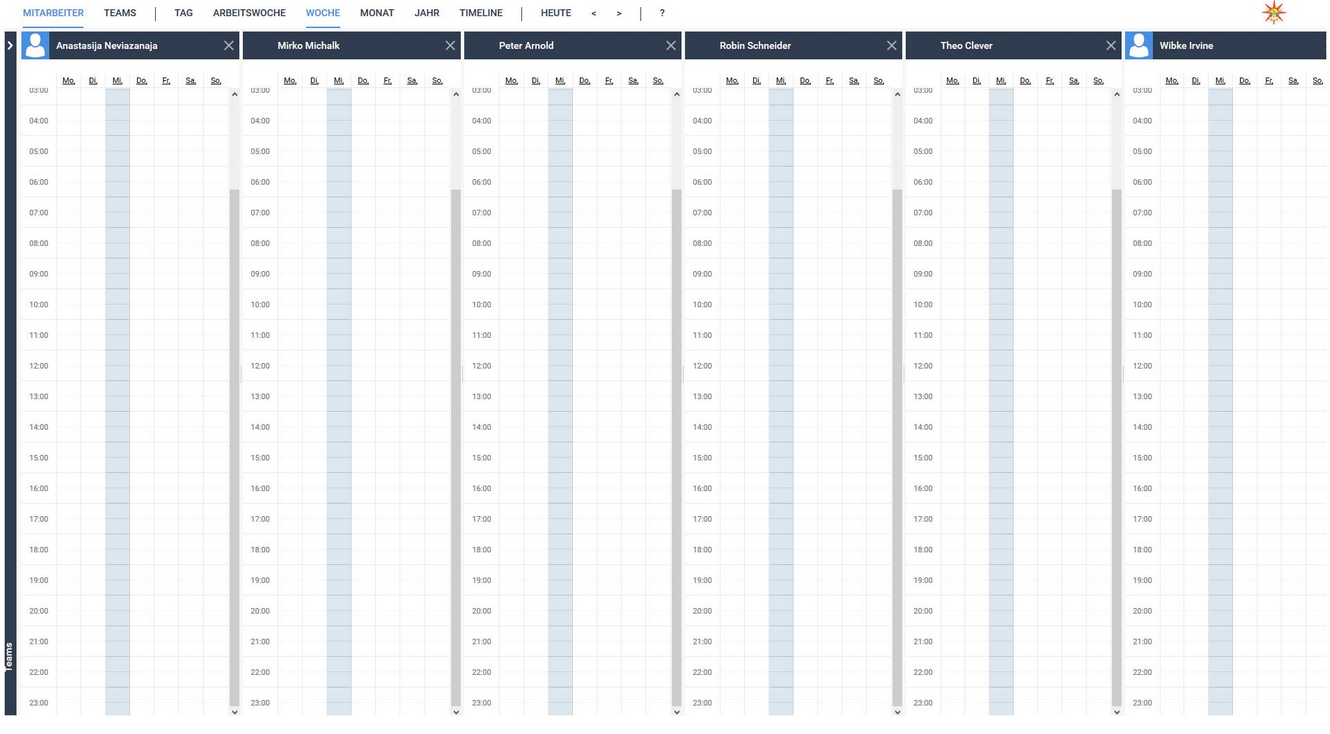Image resolution: width=1330 pixels, height=734 pixels.
Task: Click the Mo. header in Robin Schneider's calendar
Action: (x=732, y=81)
